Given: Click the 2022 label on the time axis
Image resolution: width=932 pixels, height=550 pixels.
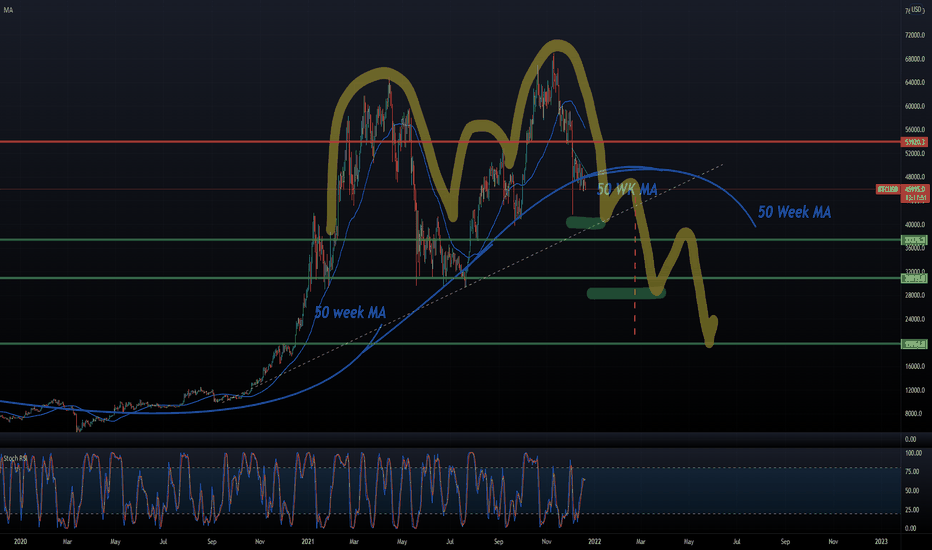Looking at the screenshot, I should pyautogui.click(x=594, y=542).
